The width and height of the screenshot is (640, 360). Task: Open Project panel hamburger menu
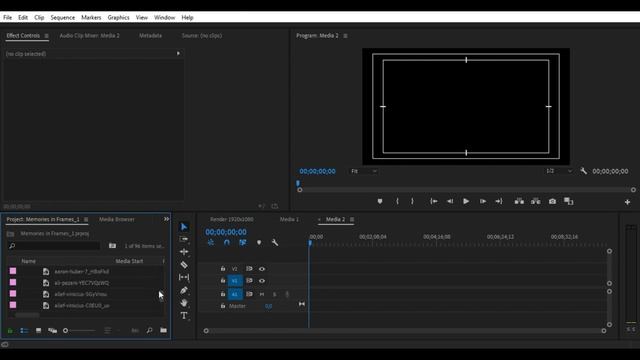click(86, 220)
